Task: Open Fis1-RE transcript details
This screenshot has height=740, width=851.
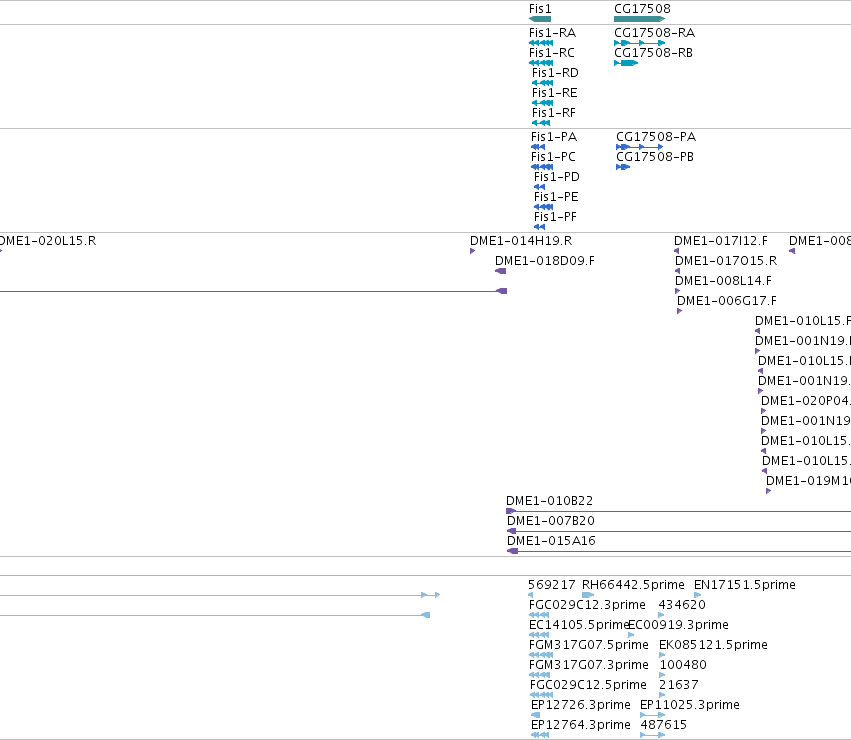Action: pos(555,93)
